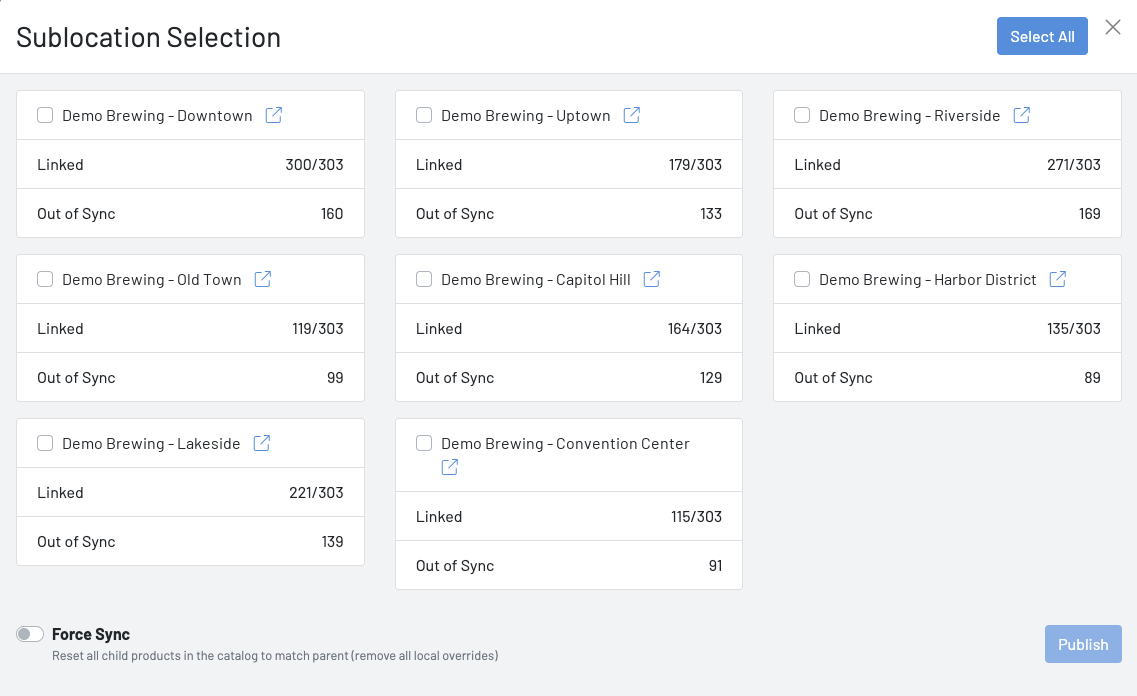Click the Demo Brewing - Riverside label
Viewport: 1137px width, 696px height.
point(909,116)
